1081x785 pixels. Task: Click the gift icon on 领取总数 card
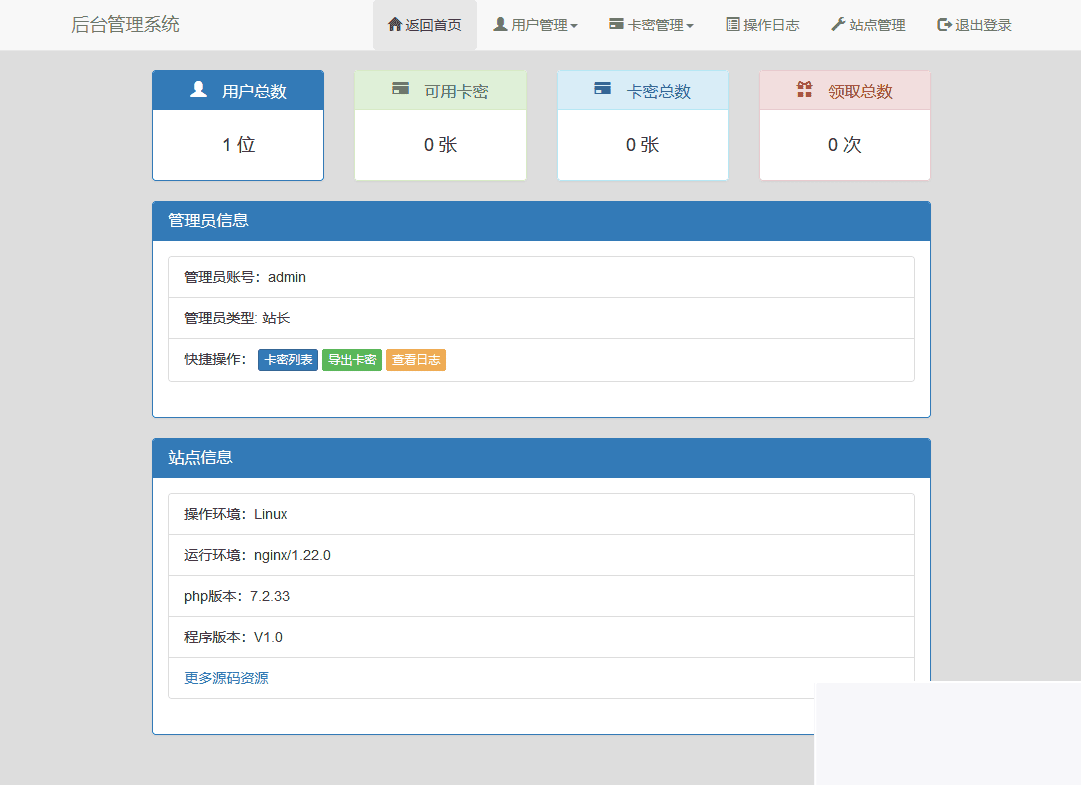point(804,89)
